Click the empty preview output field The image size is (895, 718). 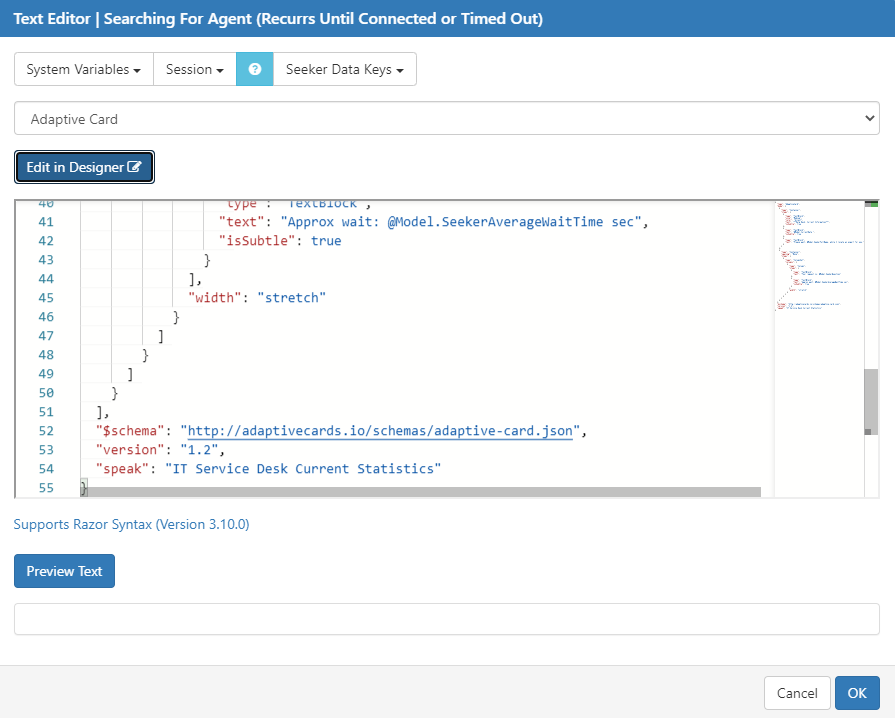446,619
